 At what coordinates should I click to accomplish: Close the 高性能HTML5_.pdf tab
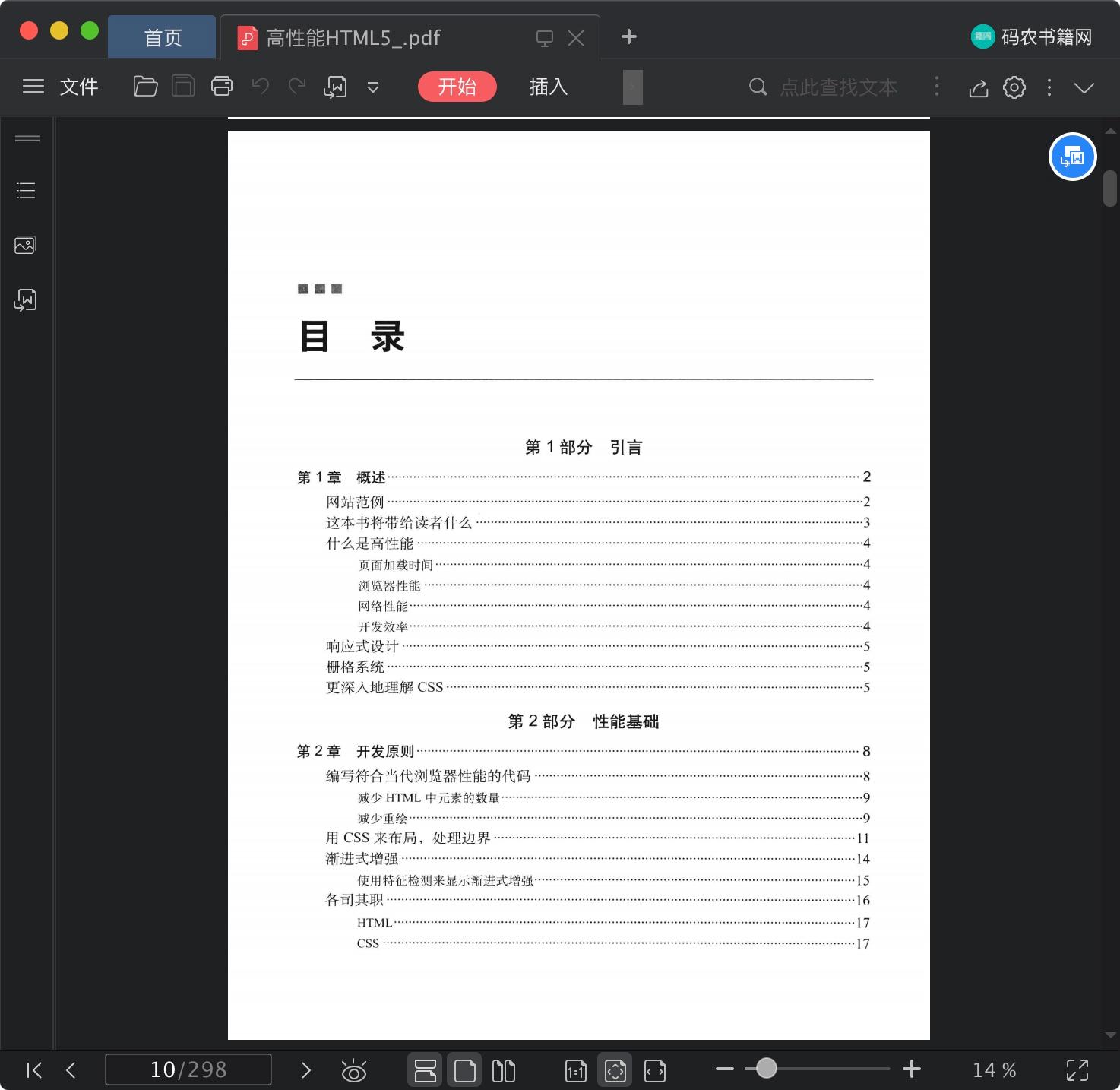coord(576,38)
